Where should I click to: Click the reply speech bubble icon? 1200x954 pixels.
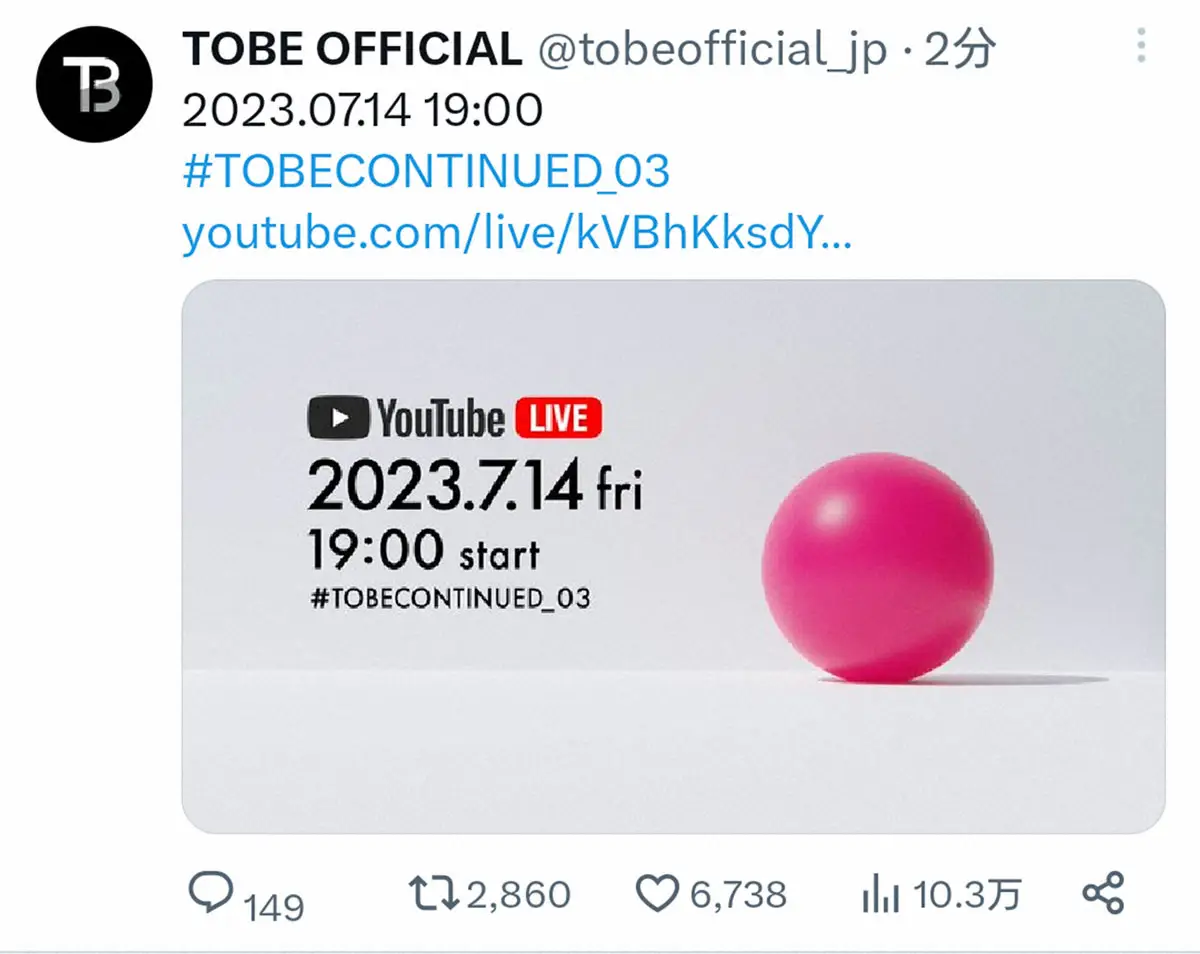tap(212, 893)
